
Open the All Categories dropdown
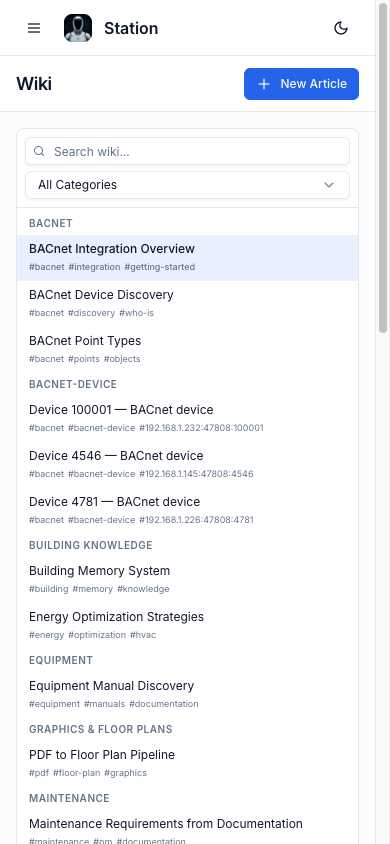click(187, 185)
